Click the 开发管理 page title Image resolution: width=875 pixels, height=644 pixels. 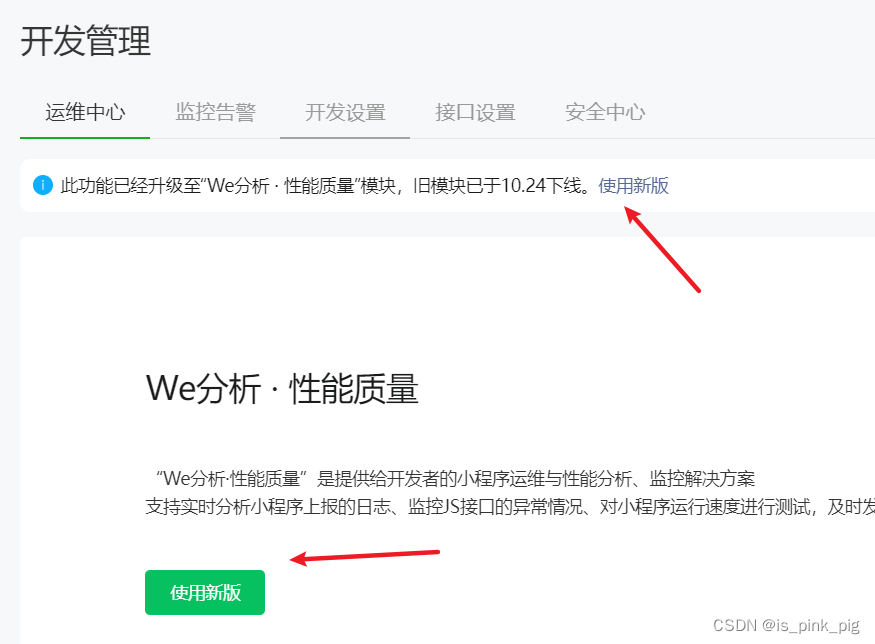coord(85,41)
